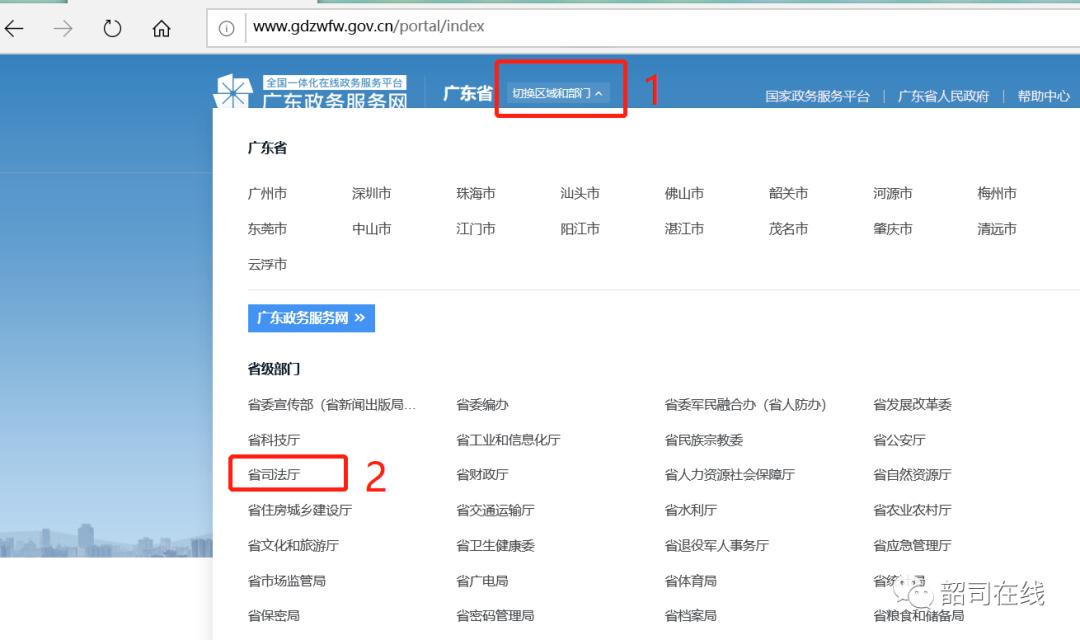Open 省水利厅 department
The height and width of the screenshot is (640, 1080).
(x=690, y=510)
